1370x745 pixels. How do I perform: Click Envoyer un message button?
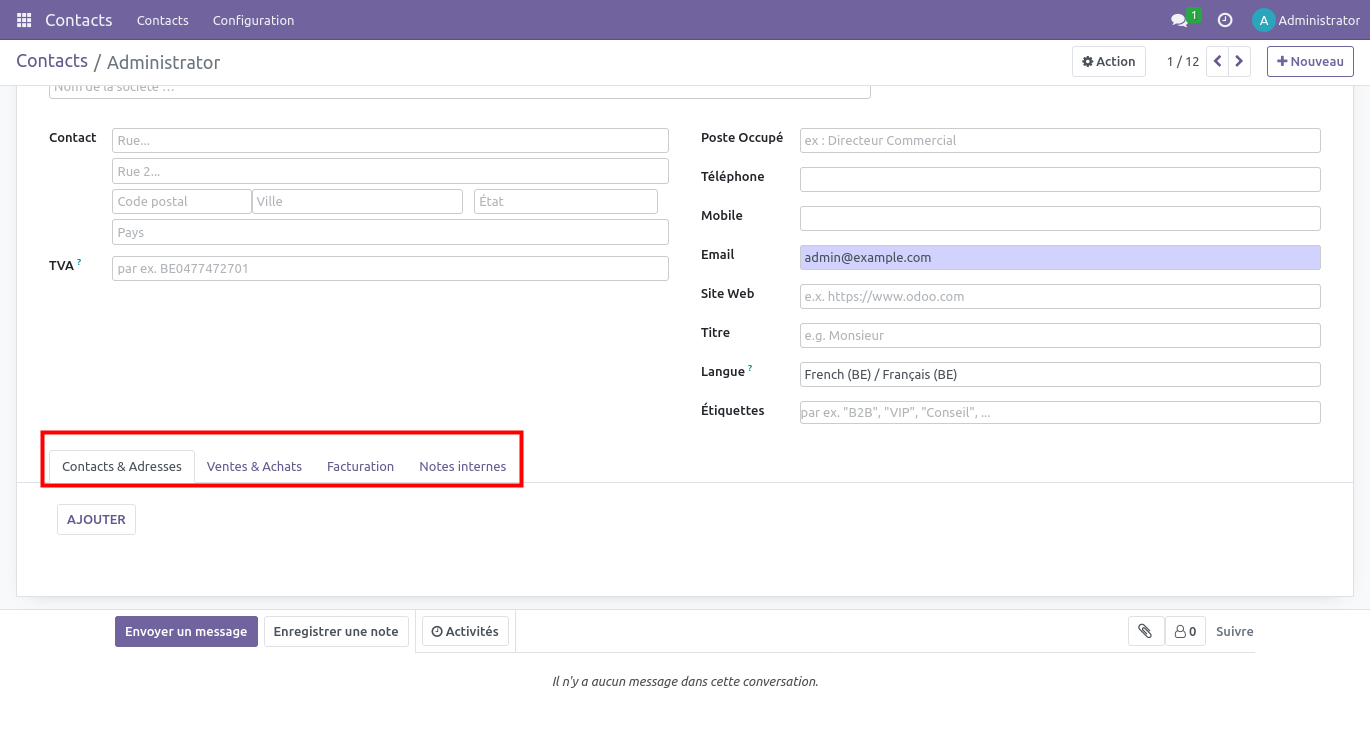[x=186, y=632]
